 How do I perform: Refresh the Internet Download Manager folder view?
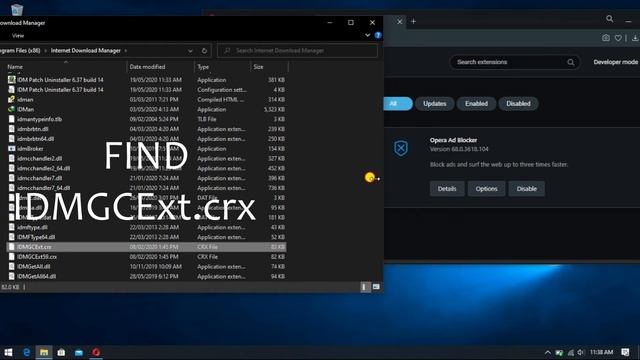204,51
